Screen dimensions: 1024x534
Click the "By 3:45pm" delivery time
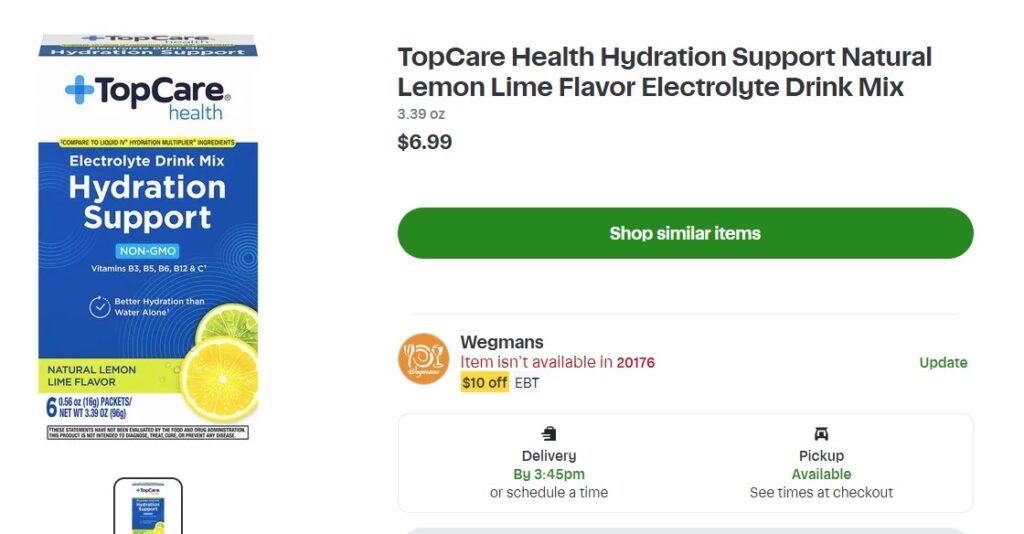[549, 474]
